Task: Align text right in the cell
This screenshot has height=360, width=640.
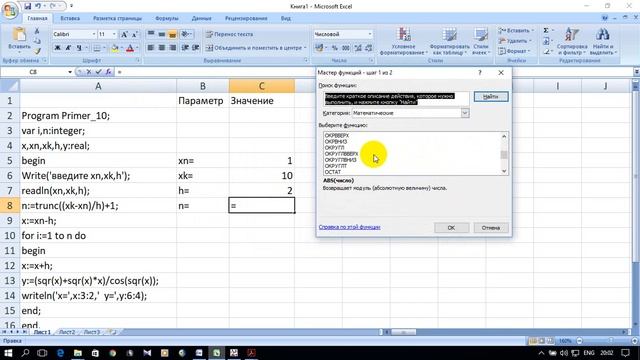Action: click(x=172, y=48)
